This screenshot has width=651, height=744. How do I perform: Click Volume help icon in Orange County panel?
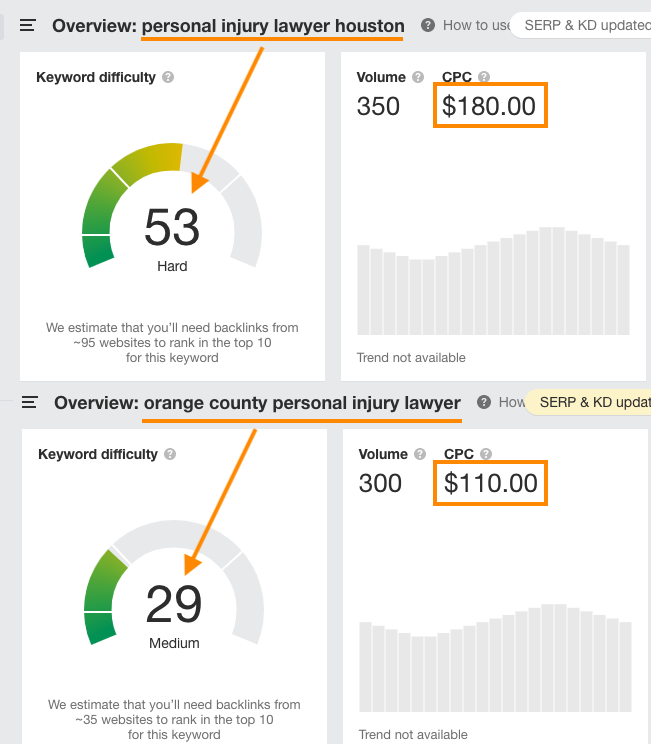tap(420, 454)
